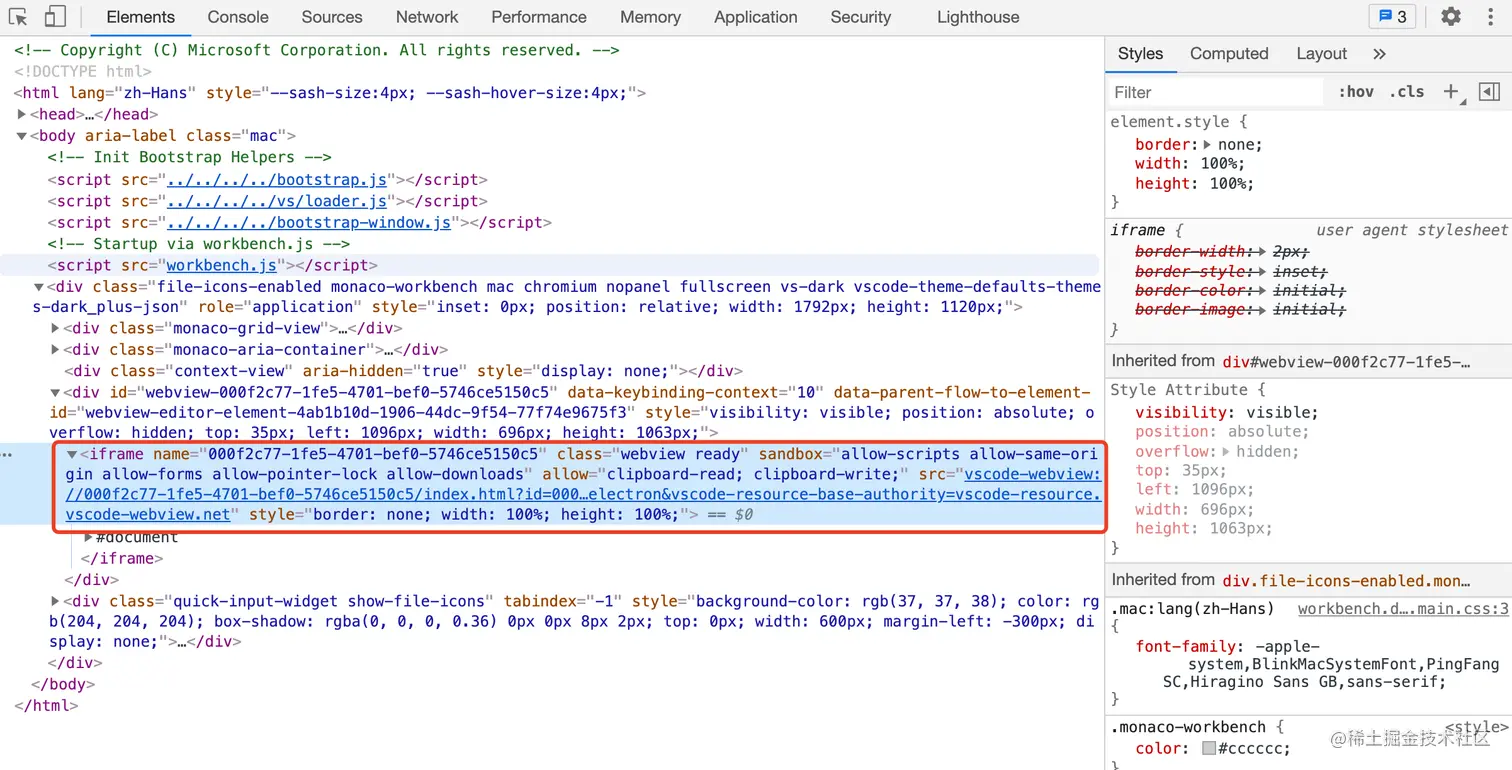Select the Layout sidebar tab
Image resolution: width=1512 pixels, height=770 pixels.
[x=1322, y=54]
